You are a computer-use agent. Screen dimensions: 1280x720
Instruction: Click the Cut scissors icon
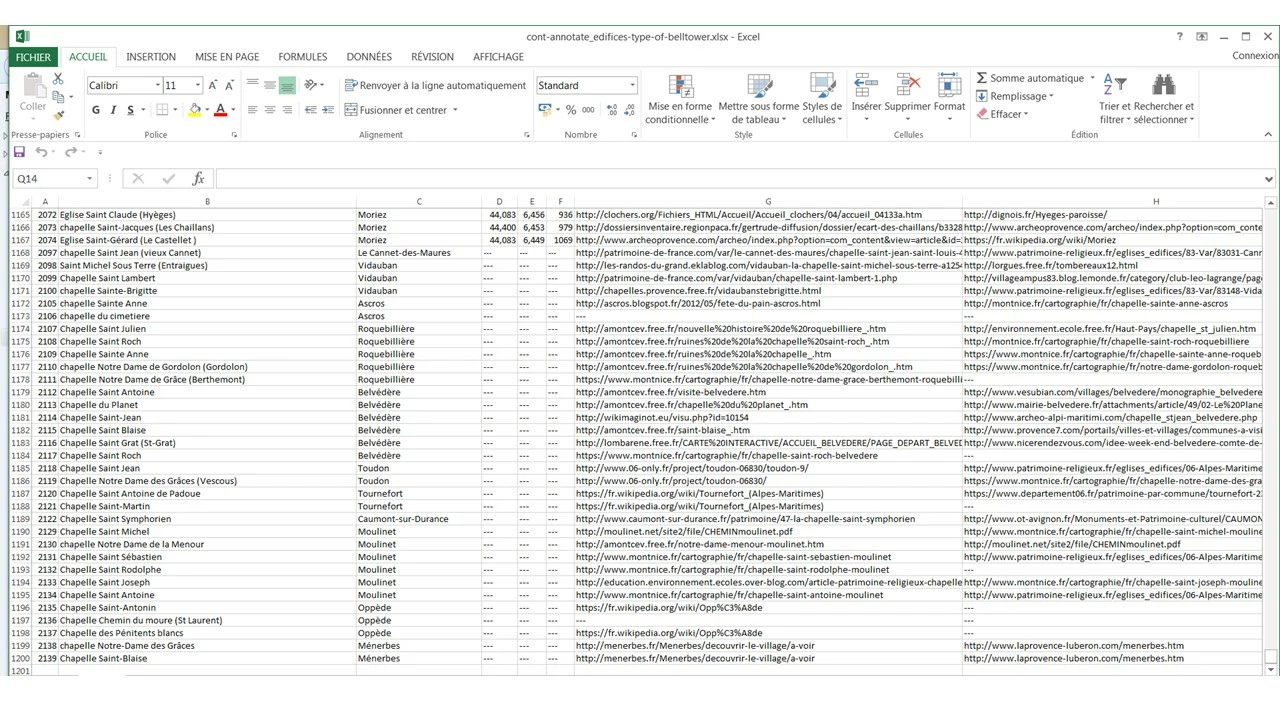58,79
